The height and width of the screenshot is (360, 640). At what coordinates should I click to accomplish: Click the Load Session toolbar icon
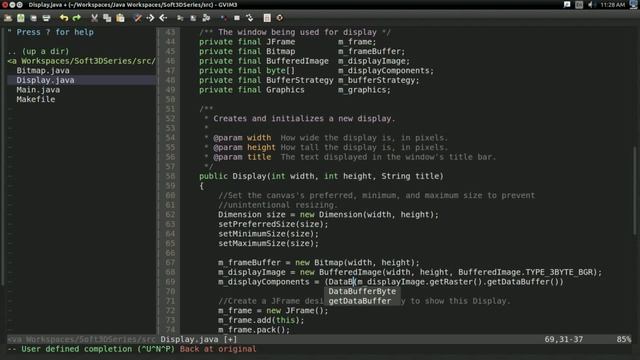coord(180,18)
